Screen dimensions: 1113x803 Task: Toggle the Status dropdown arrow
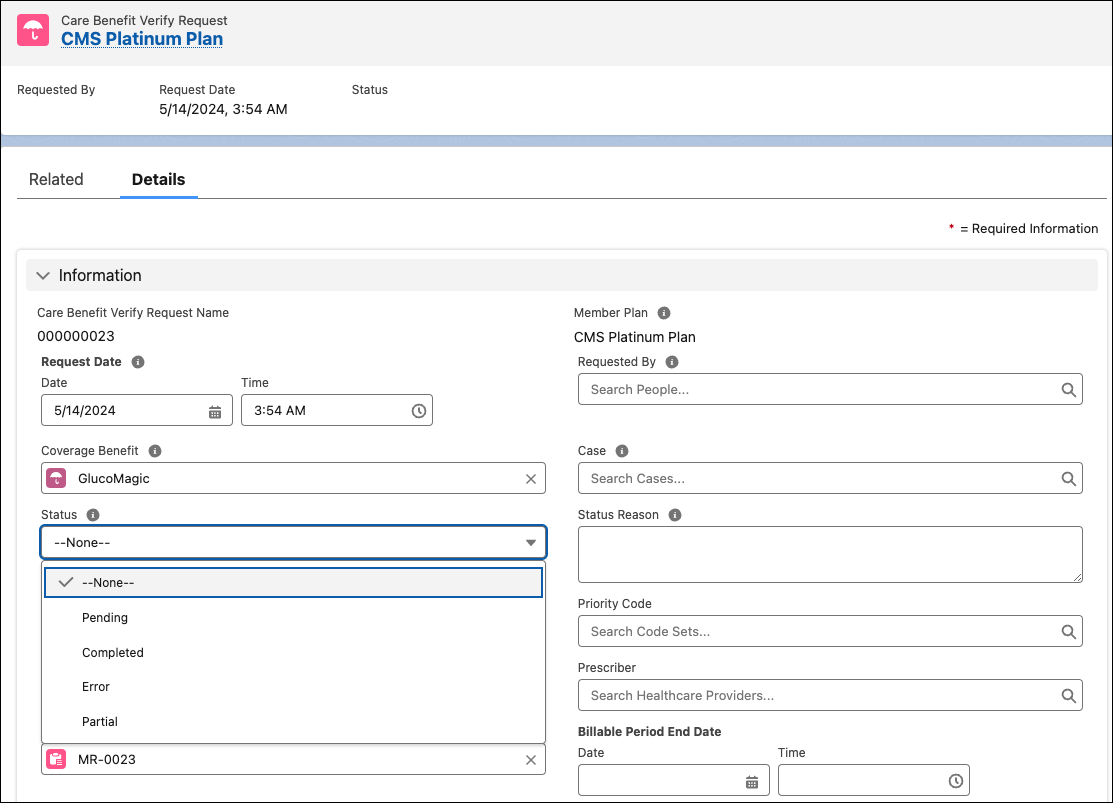pyautogui.click(x=531, y=543)
